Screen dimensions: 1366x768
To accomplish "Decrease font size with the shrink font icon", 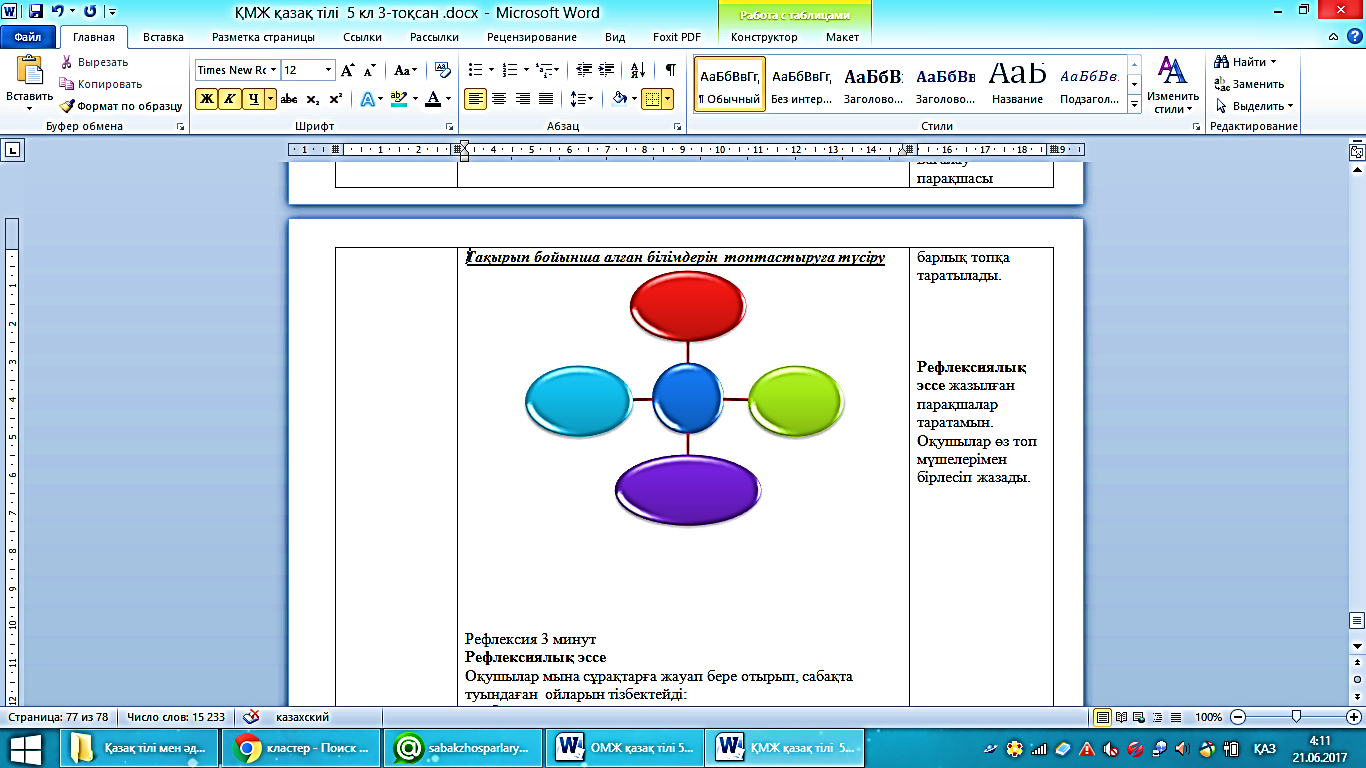I will coord(369,70).
